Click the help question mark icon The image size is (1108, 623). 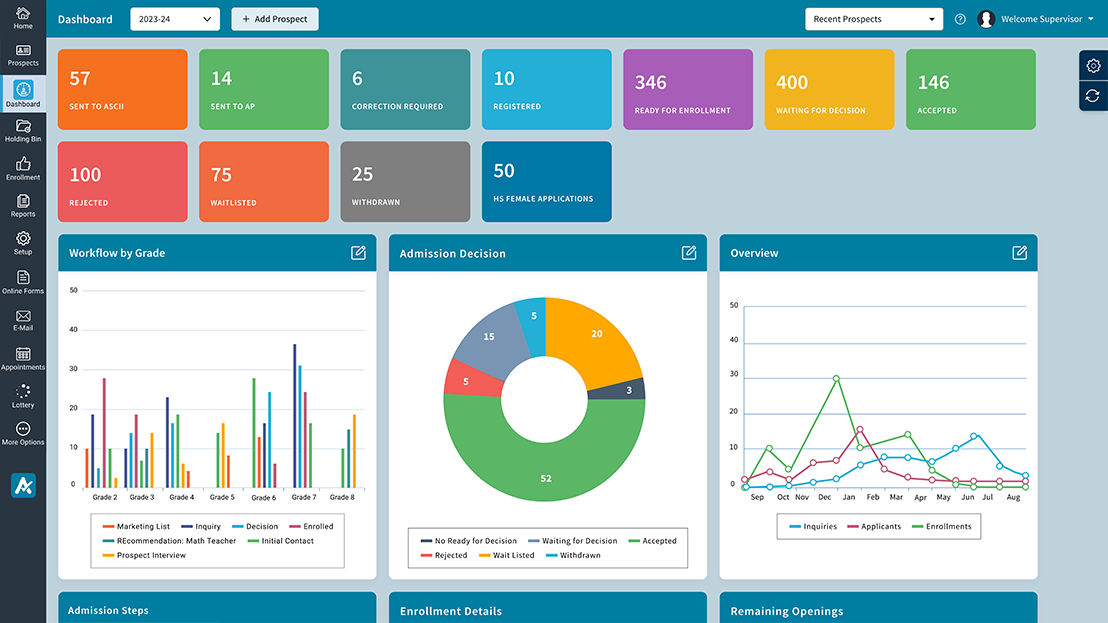tap(960, 18)
